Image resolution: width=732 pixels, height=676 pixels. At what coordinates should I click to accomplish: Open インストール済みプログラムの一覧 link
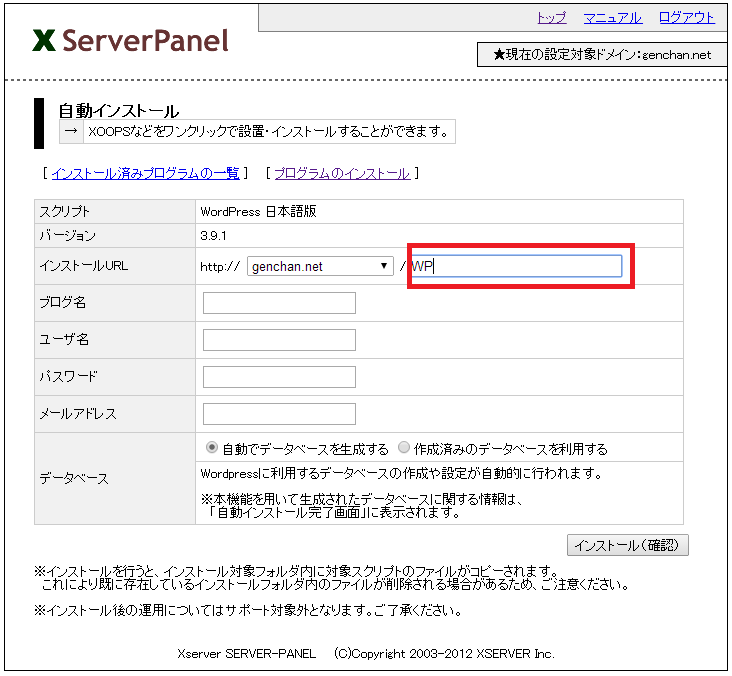click(x=145, y=173)
